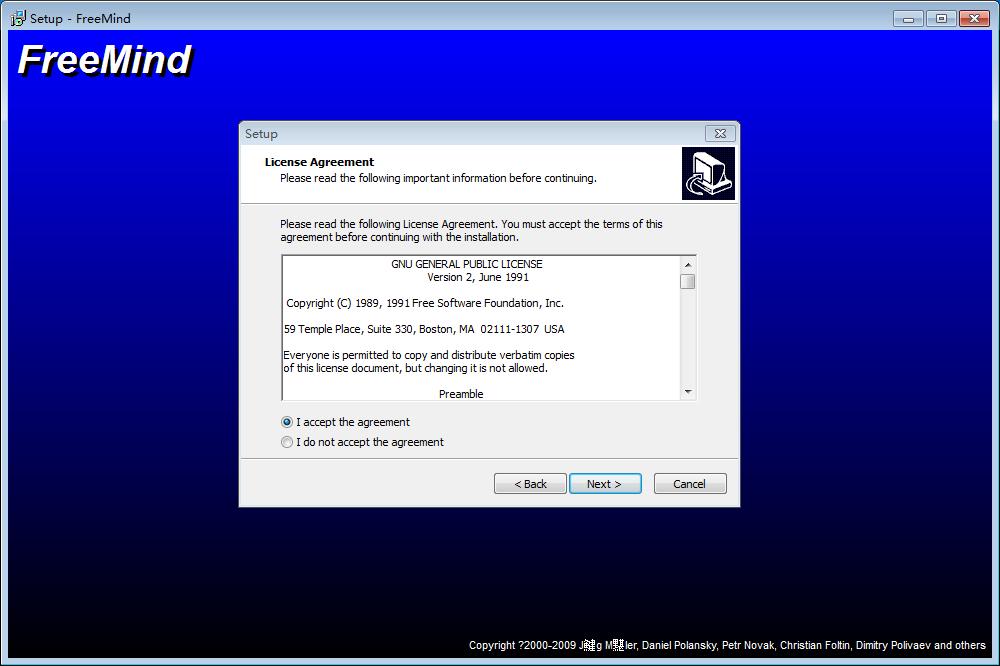Go back with the < Back button

coord(530,484)
